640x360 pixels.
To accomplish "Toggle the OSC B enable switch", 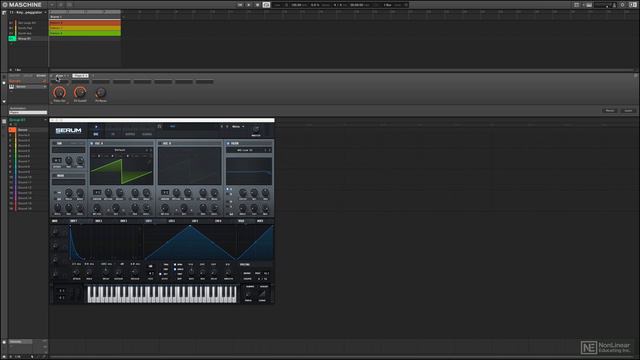I will (x=160, y=144).
